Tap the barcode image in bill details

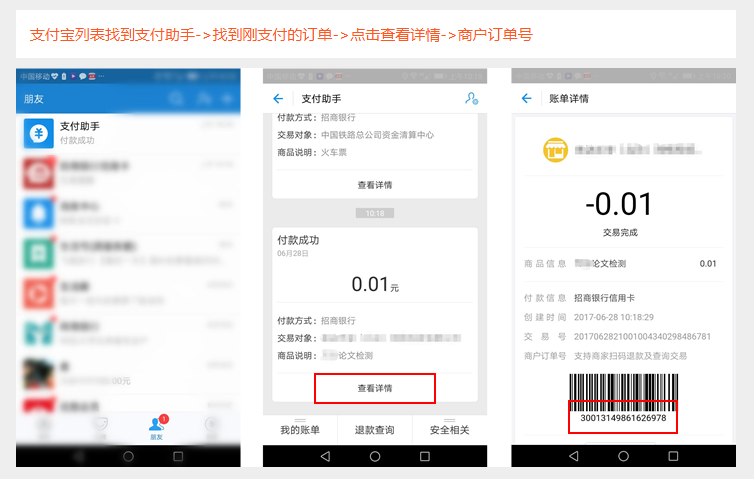(x=623, y=391)
